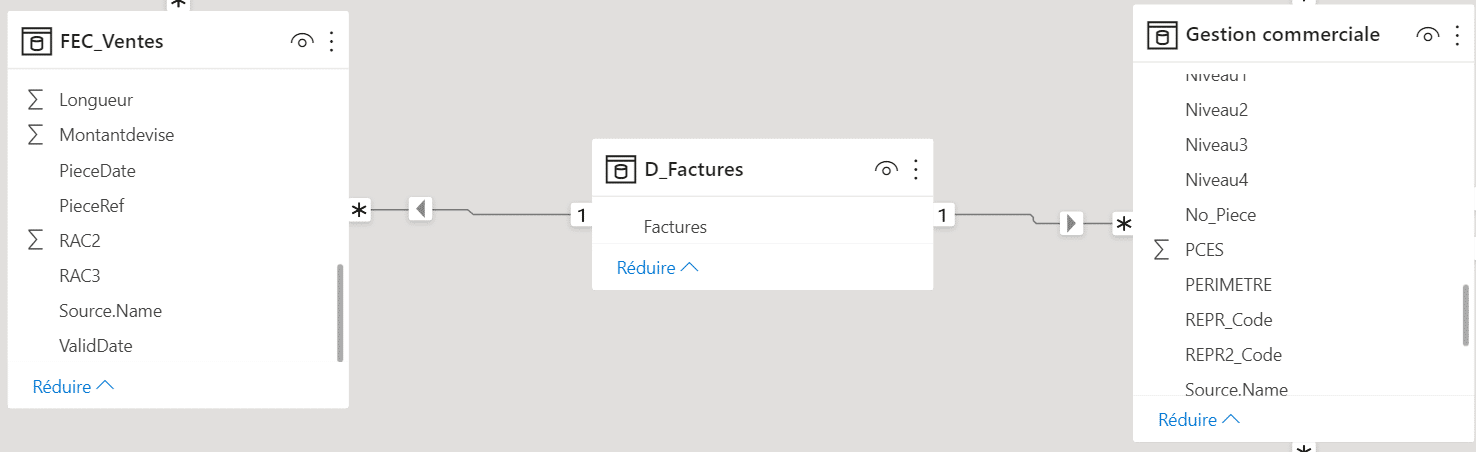Select the Factures field in D_Factures
The width and height of the screenshot is (1476, 452).
point(675,227)
